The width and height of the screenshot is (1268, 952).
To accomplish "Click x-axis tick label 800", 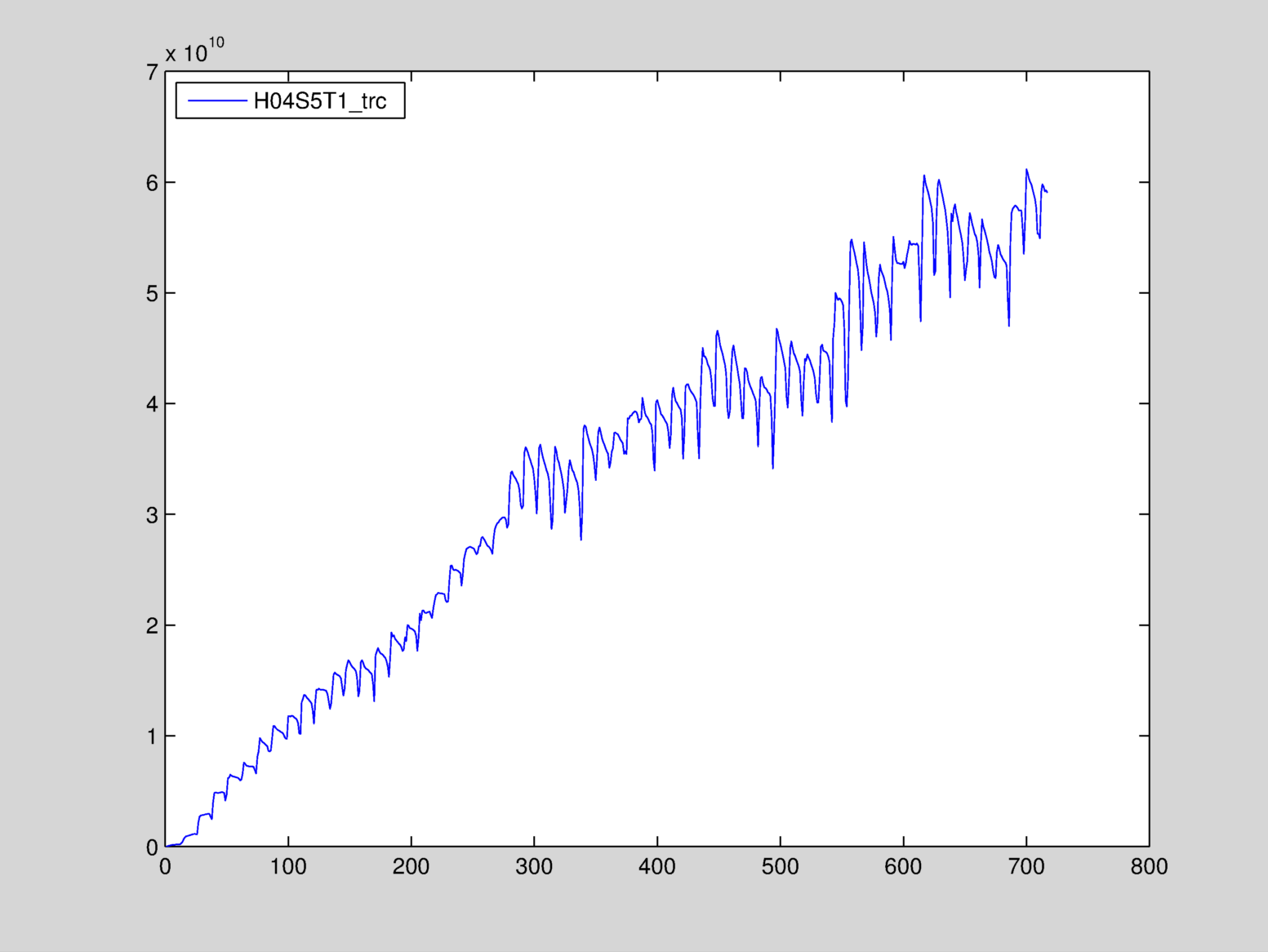I will coord(1149,867).
